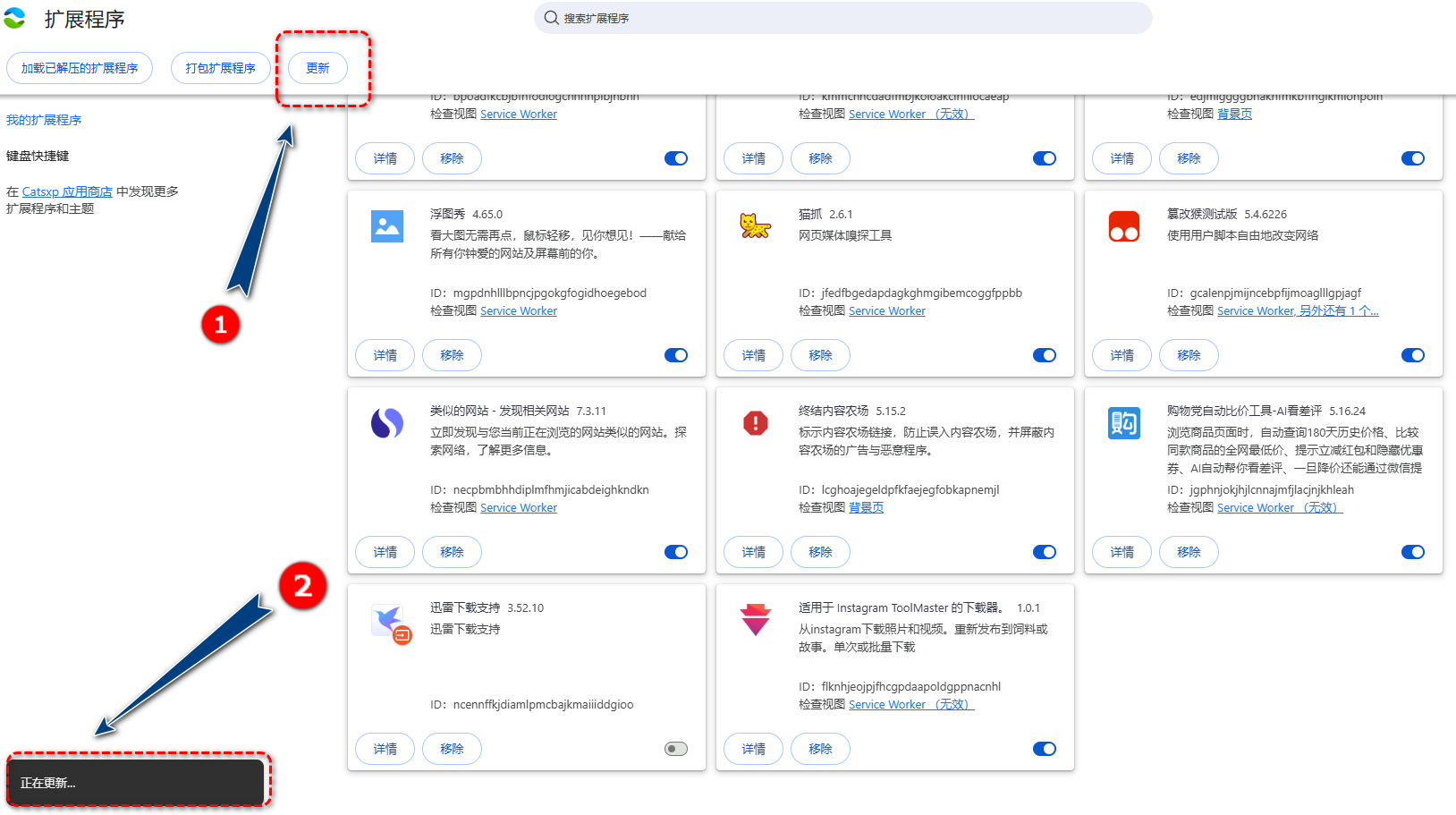1456x815 pixels.
Task: Click the 篡改猴测试版 extension icon
Action: pos(1124,226)
